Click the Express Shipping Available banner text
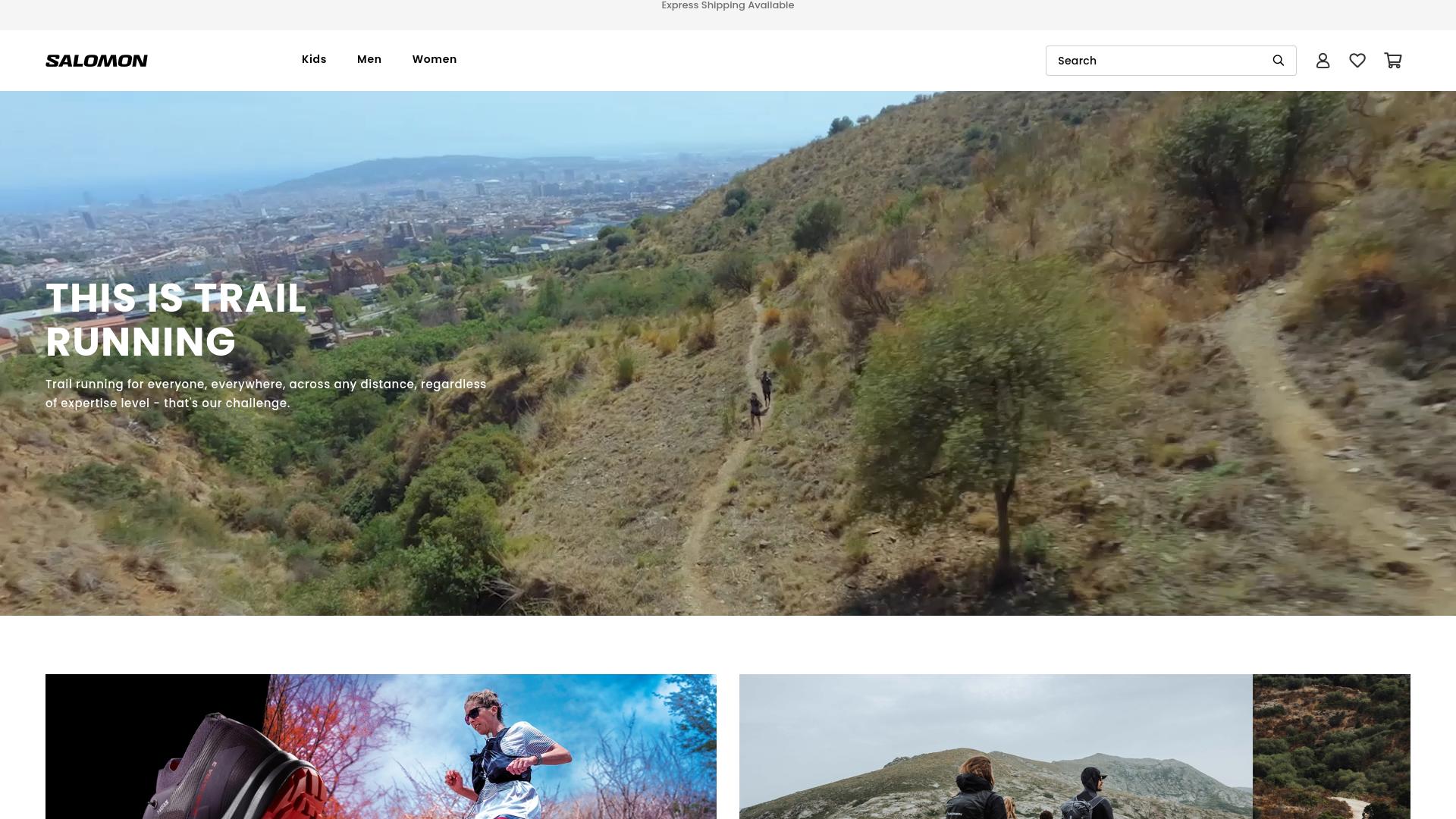The width and height of the screenshot is (1456, 819). [x=727, y=6]
